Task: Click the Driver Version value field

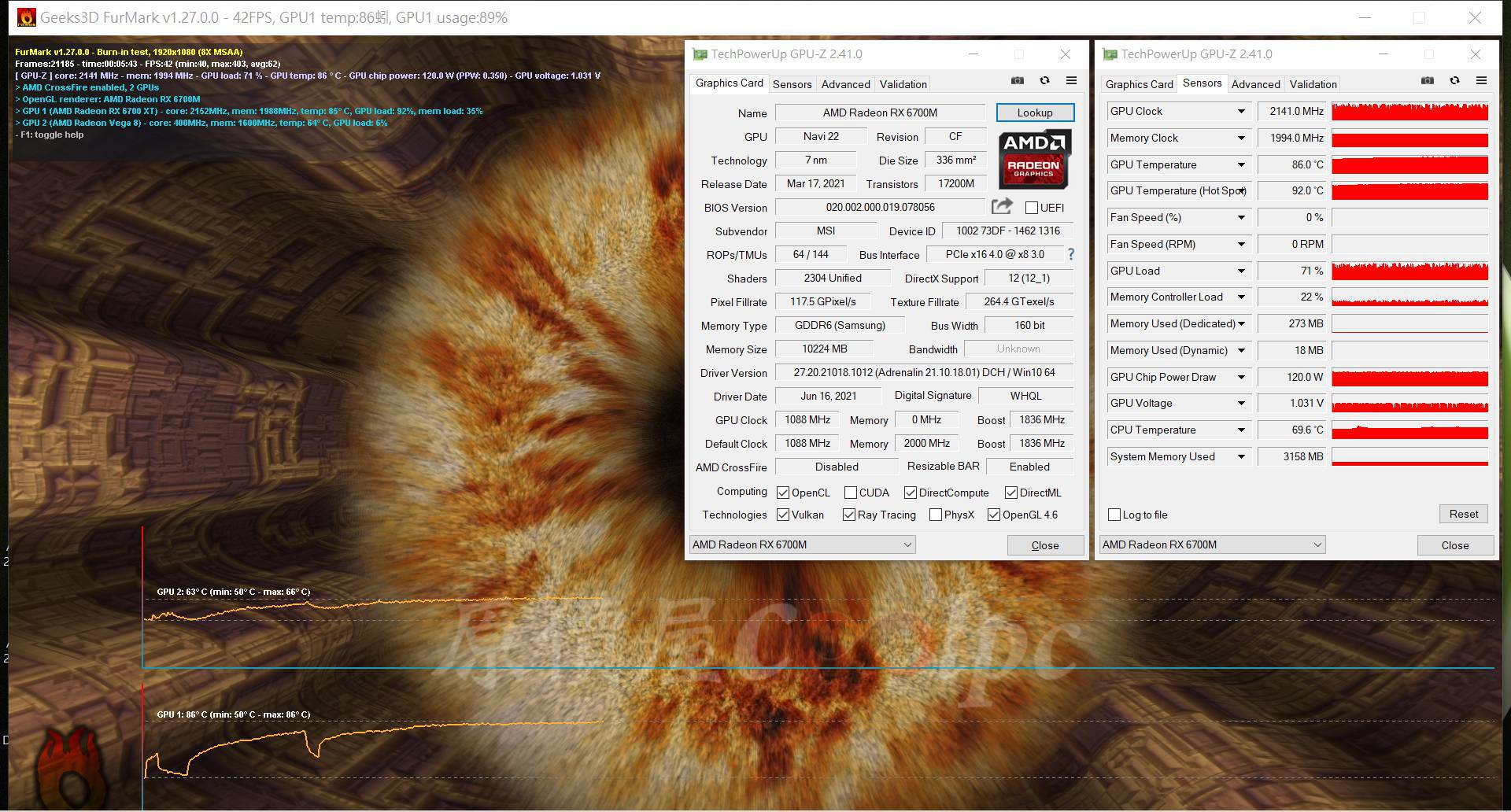Action: pos(924,372)
